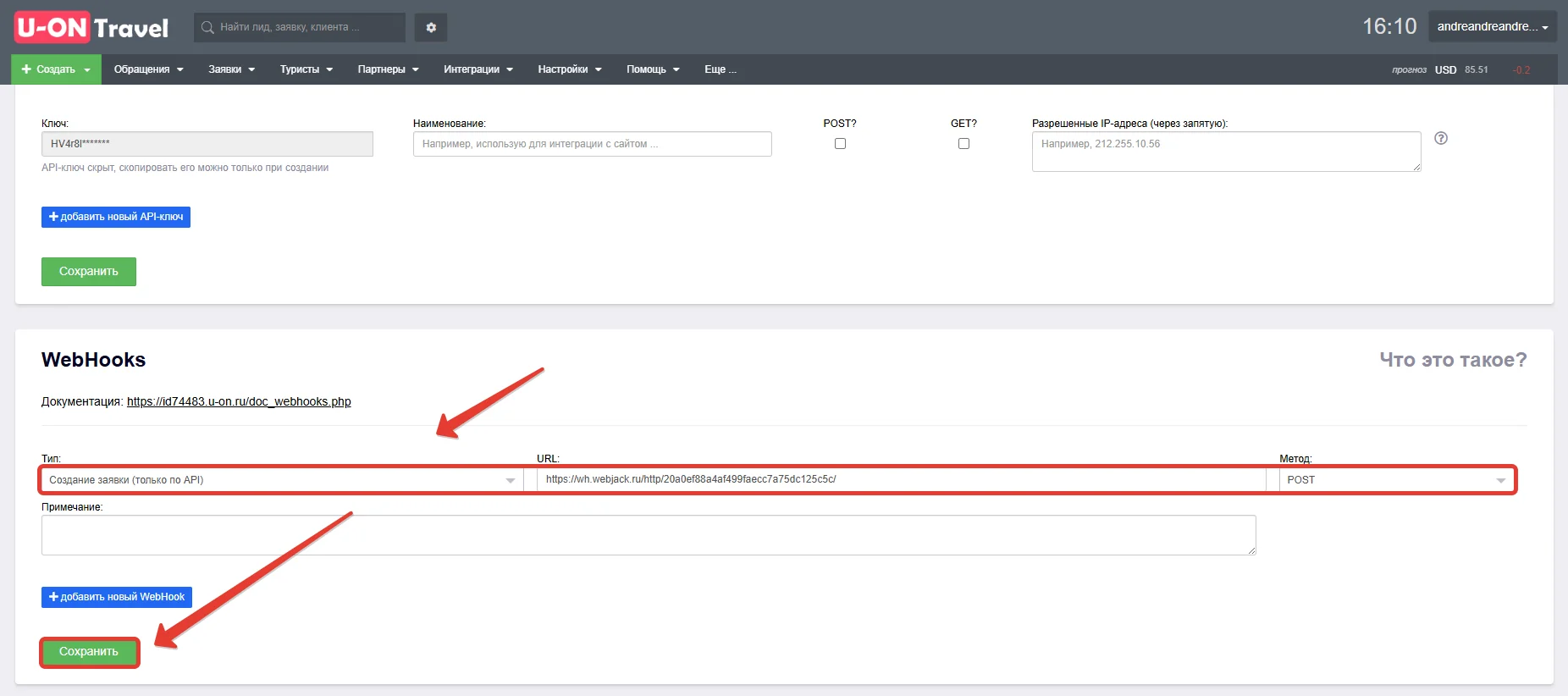Click the Что это такое? link
This screenshot has height=696, width=1568.
(1453, 360)
